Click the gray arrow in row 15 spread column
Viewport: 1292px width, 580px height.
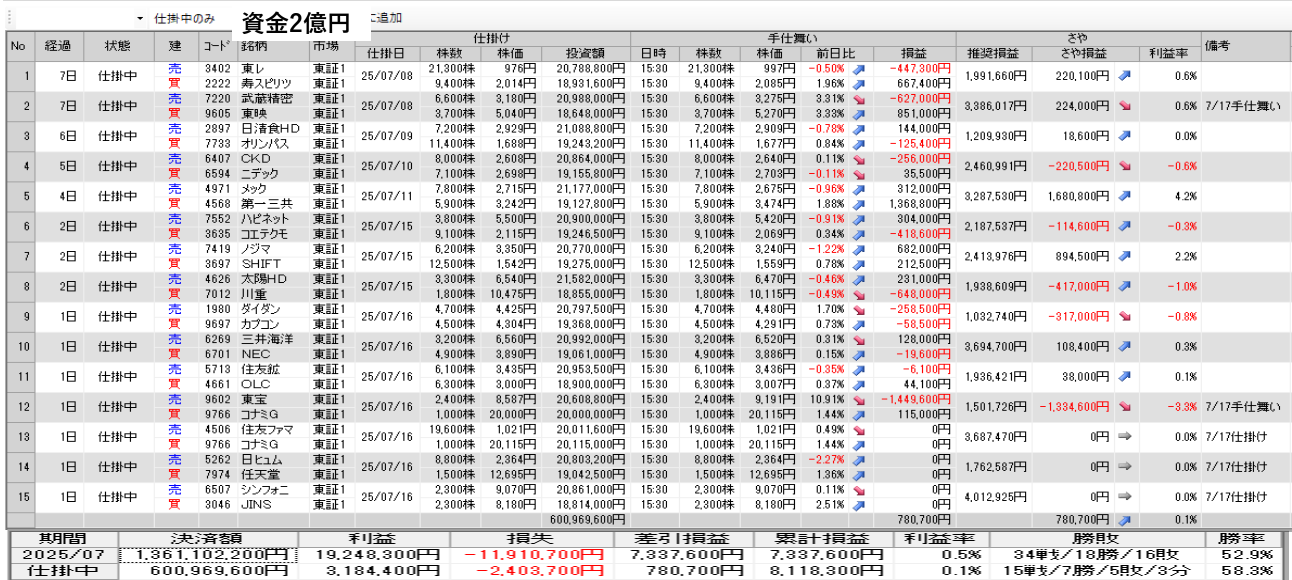[x=1124, y=496]
